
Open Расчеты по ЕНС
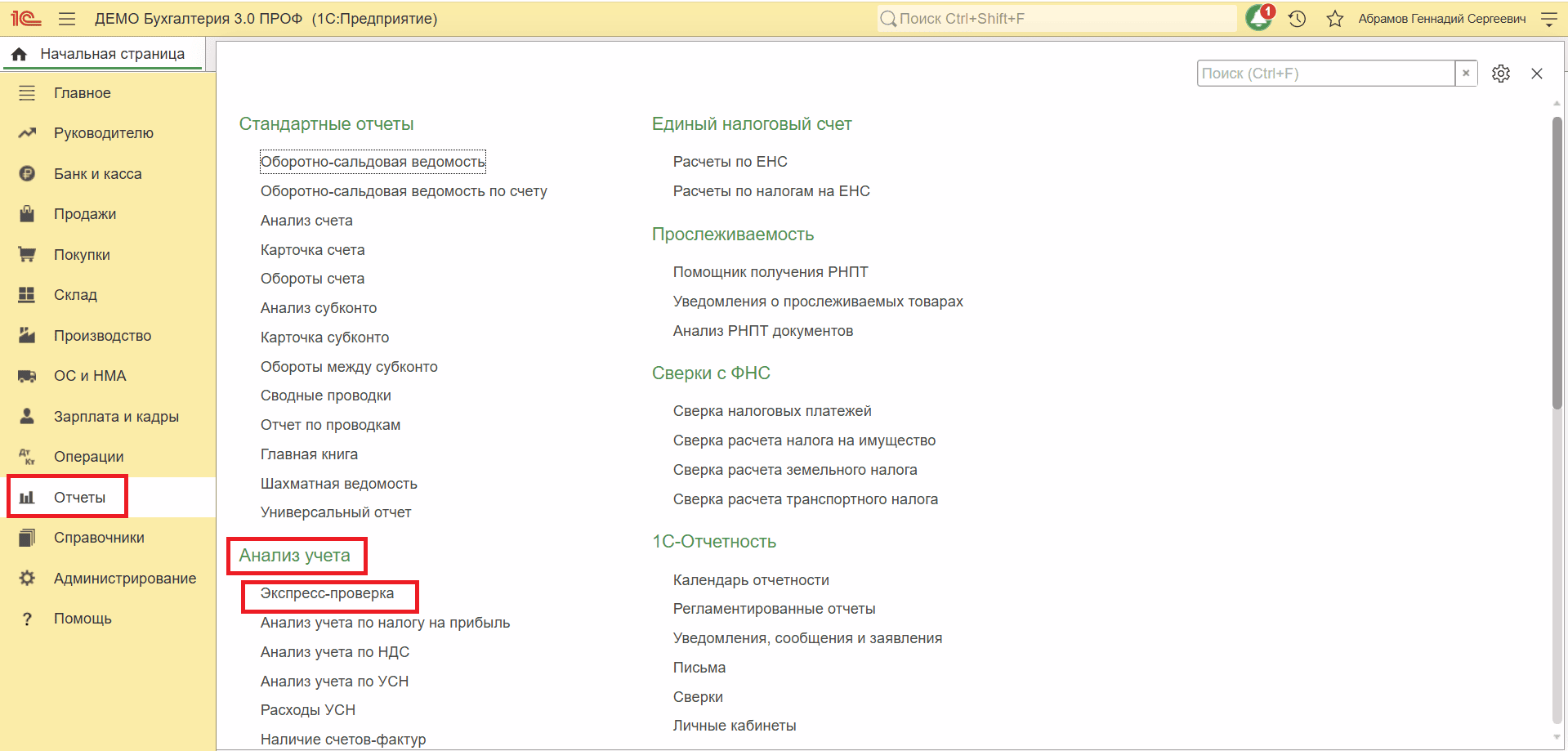(x=730, y=162)
